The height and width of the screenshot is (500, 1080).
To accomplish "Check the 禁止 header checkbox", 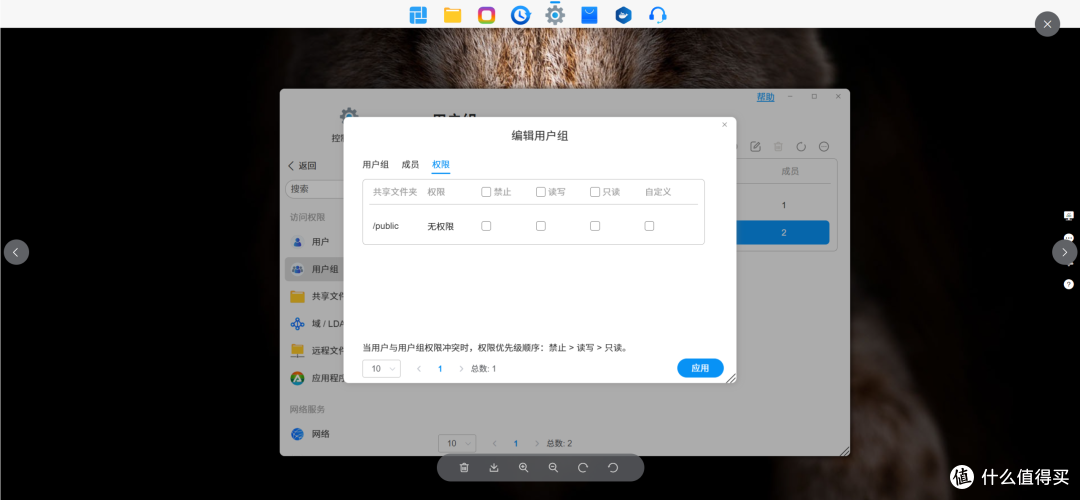I will point(486,192).
